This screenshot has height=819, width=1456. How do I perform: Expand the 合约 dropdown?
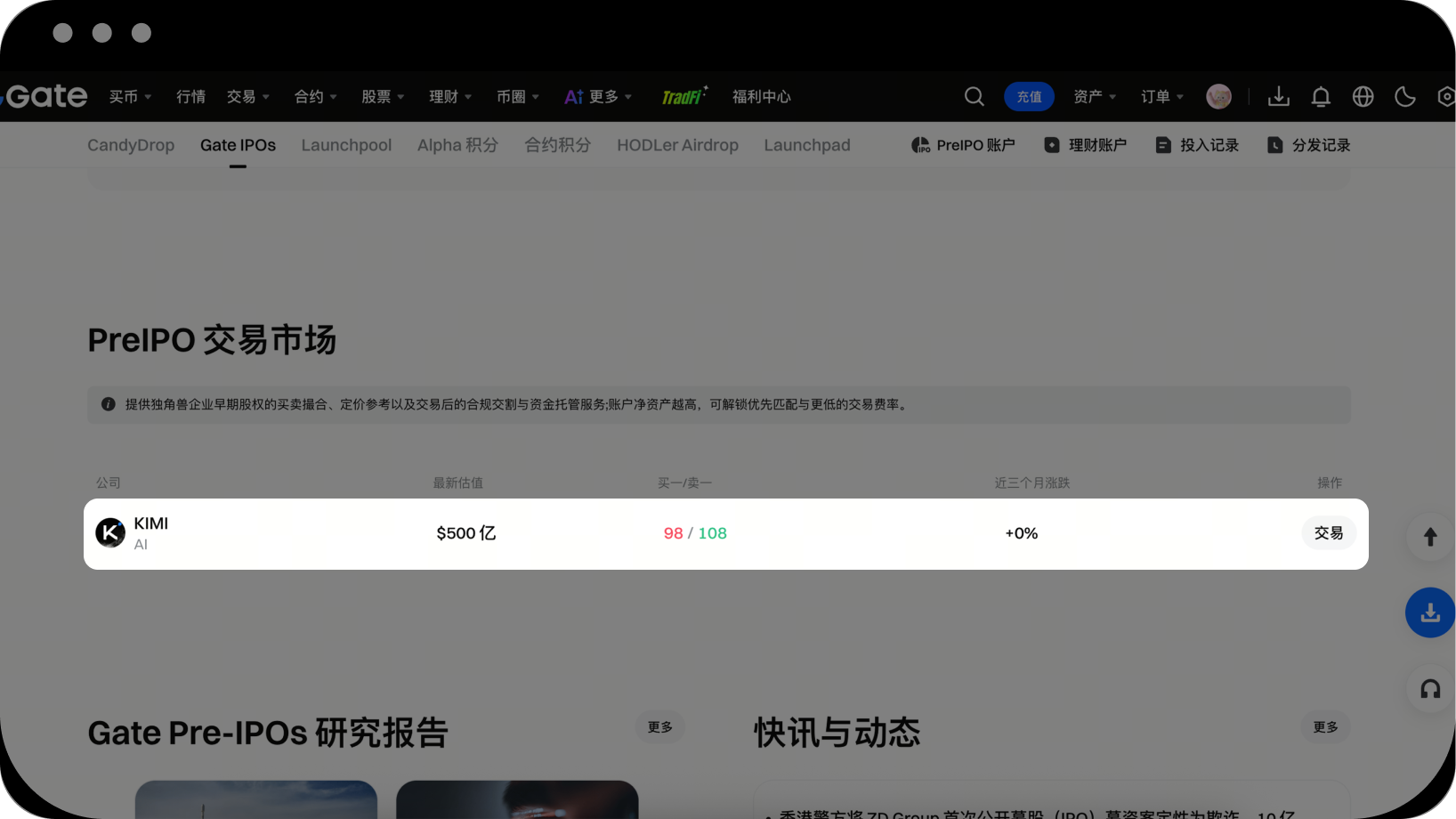click(315, 96)
